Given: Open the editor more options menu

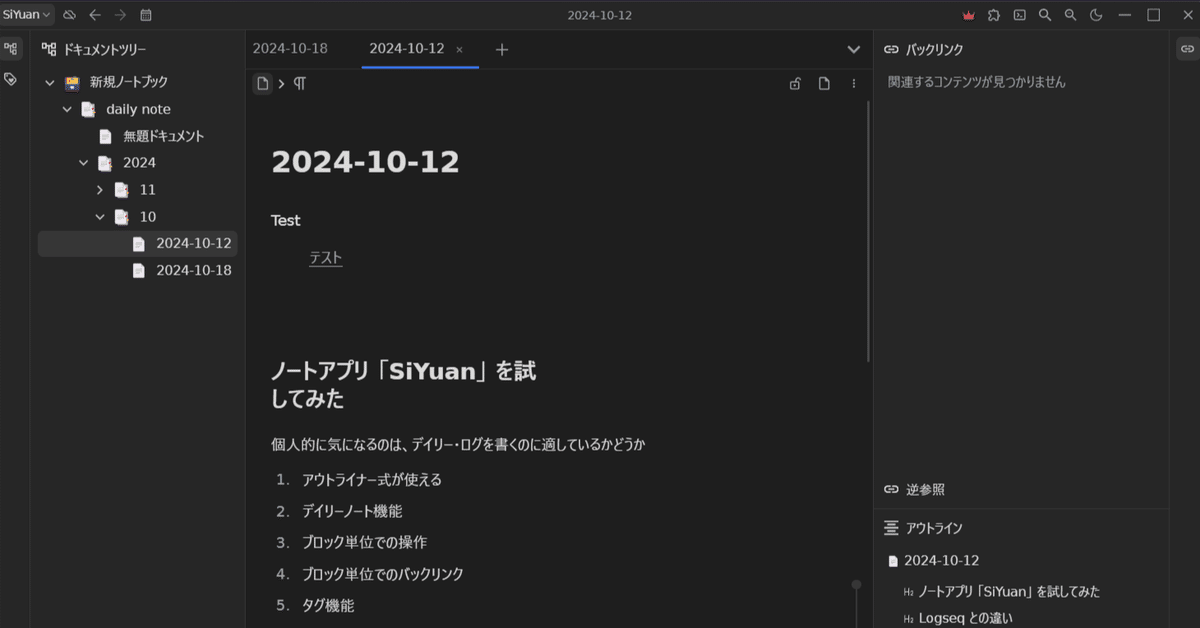Looking at the screenshot, I should click(x=853, y=84).
